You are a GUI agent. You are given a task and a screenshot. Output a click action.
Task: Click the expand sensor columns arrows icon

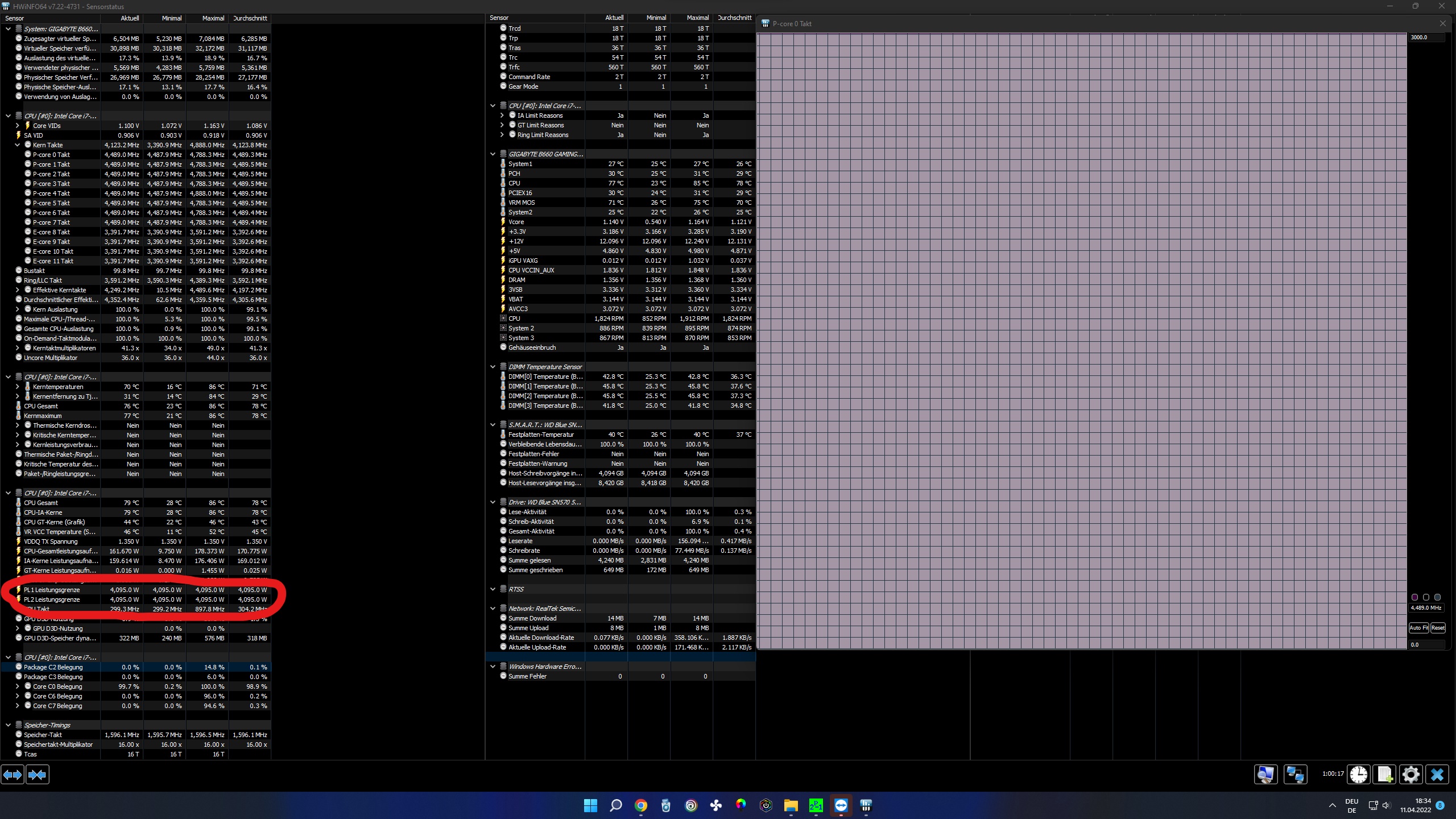(13, 775)
